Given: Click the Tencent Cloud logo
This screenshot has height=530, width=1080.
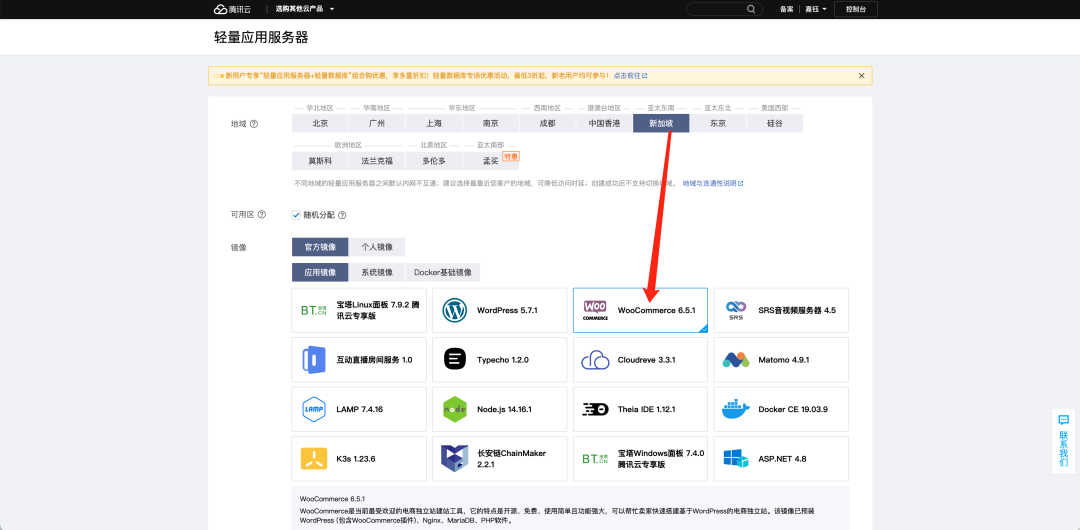Looking at the screenshot, I should pos(232,9).
